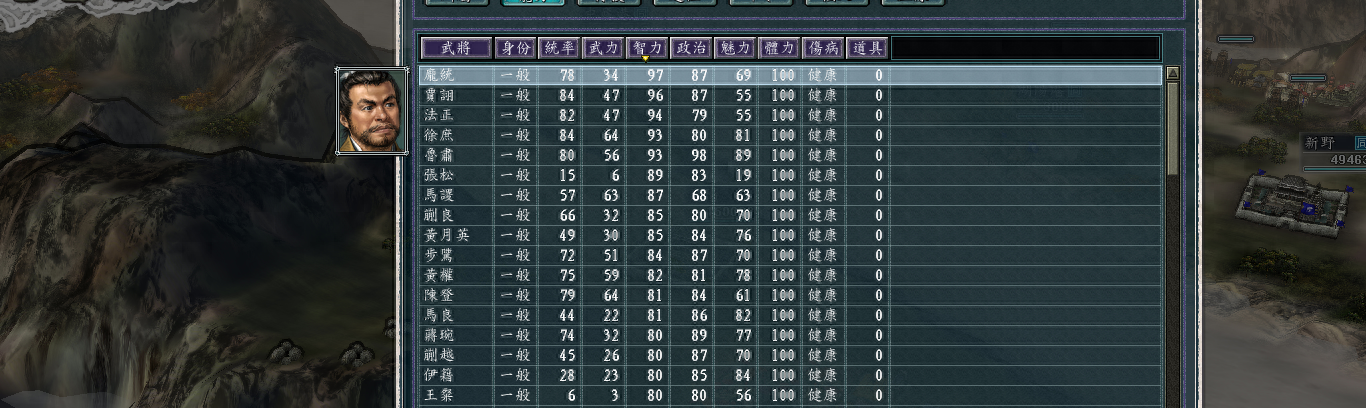Select officer 步騭 row
This screenshot has width=1366, height=408.
[790, 255]
